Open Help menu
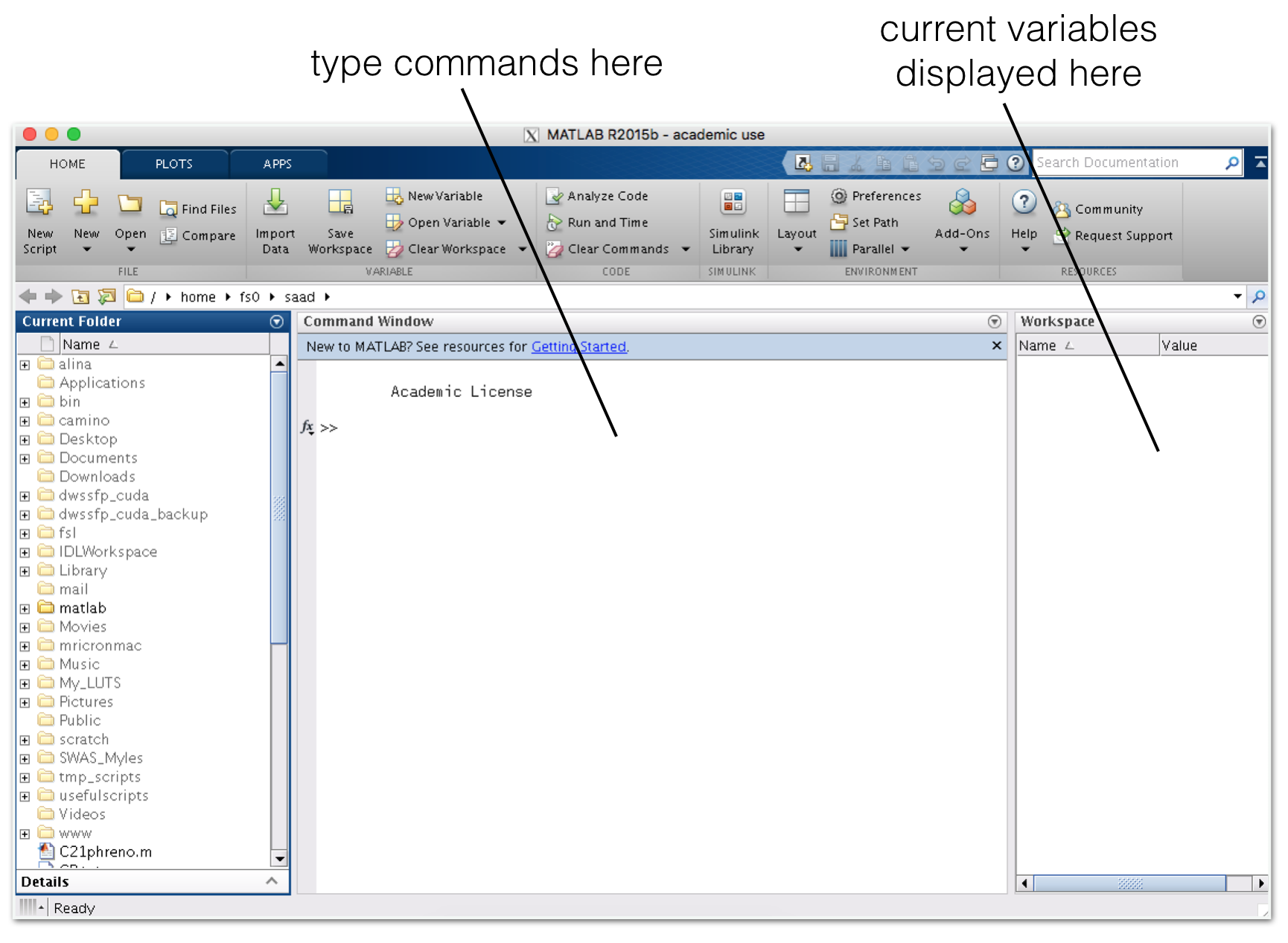Screen dimensions: 1288x943 [x=1024, y=221]
